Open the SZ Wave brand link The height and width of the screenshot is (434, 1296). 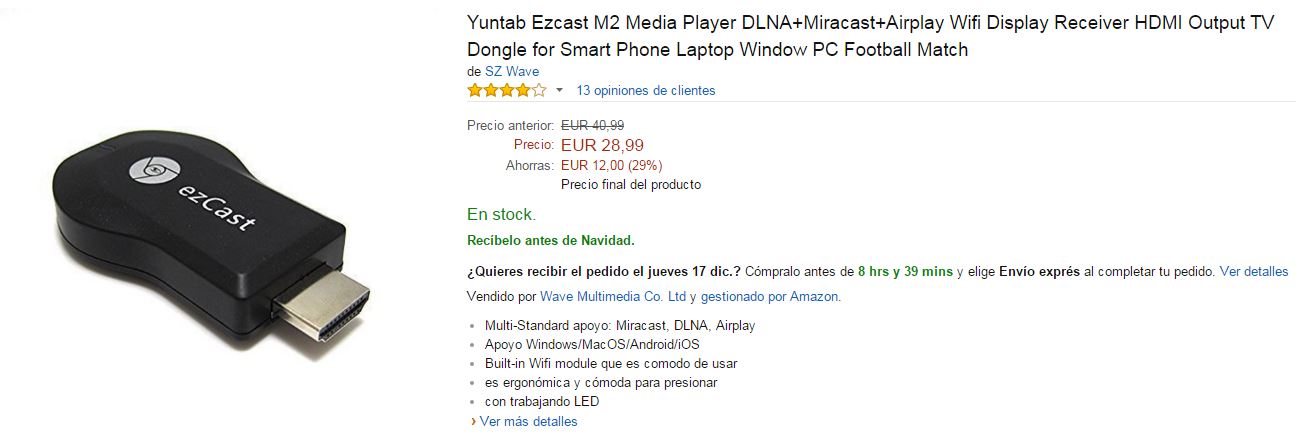(x=511, y=71)
